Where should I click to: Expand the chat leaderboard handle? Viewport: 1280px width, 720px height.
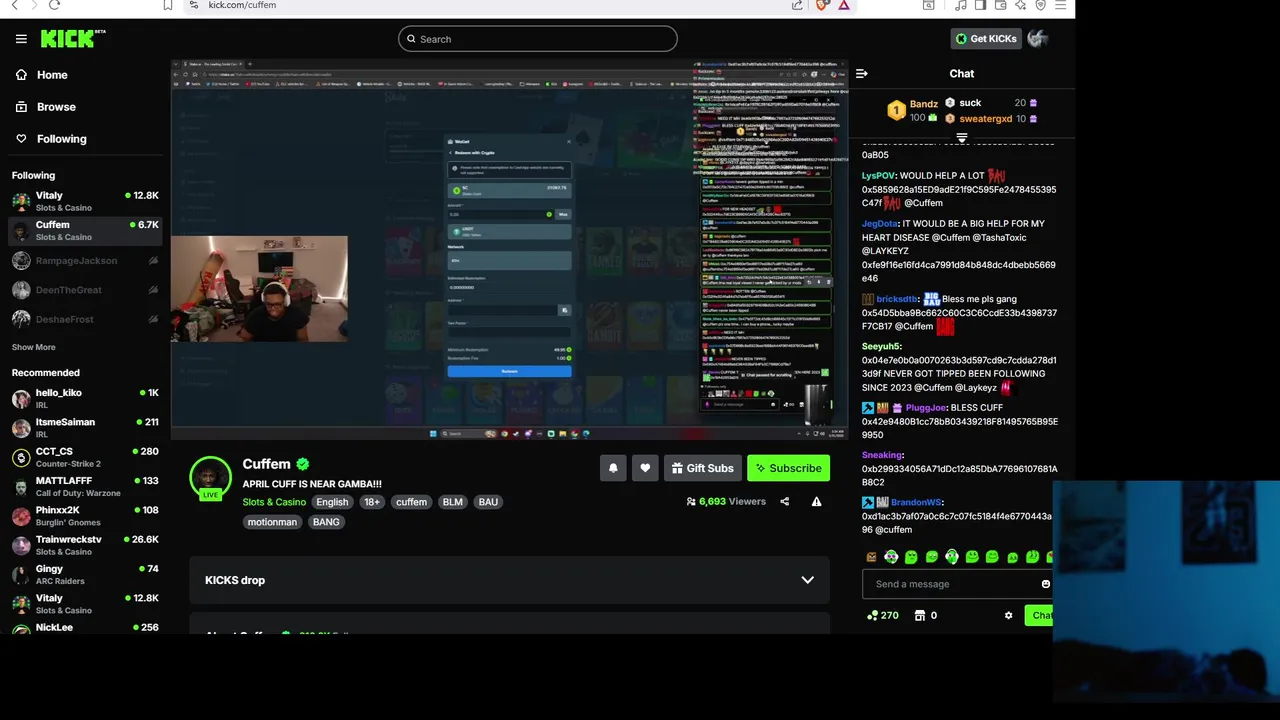coord(962,138)
